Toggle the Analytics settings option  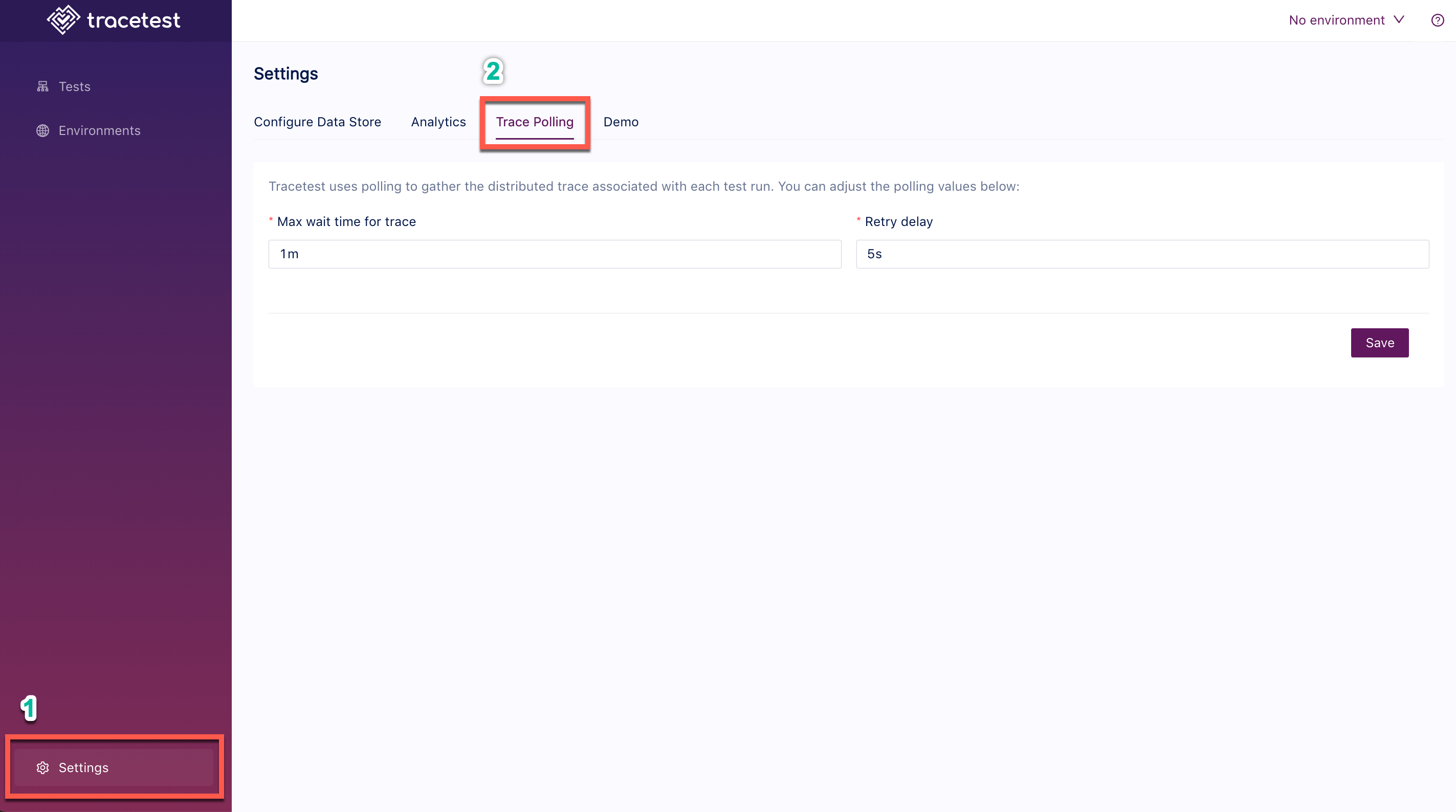point(438,121)
